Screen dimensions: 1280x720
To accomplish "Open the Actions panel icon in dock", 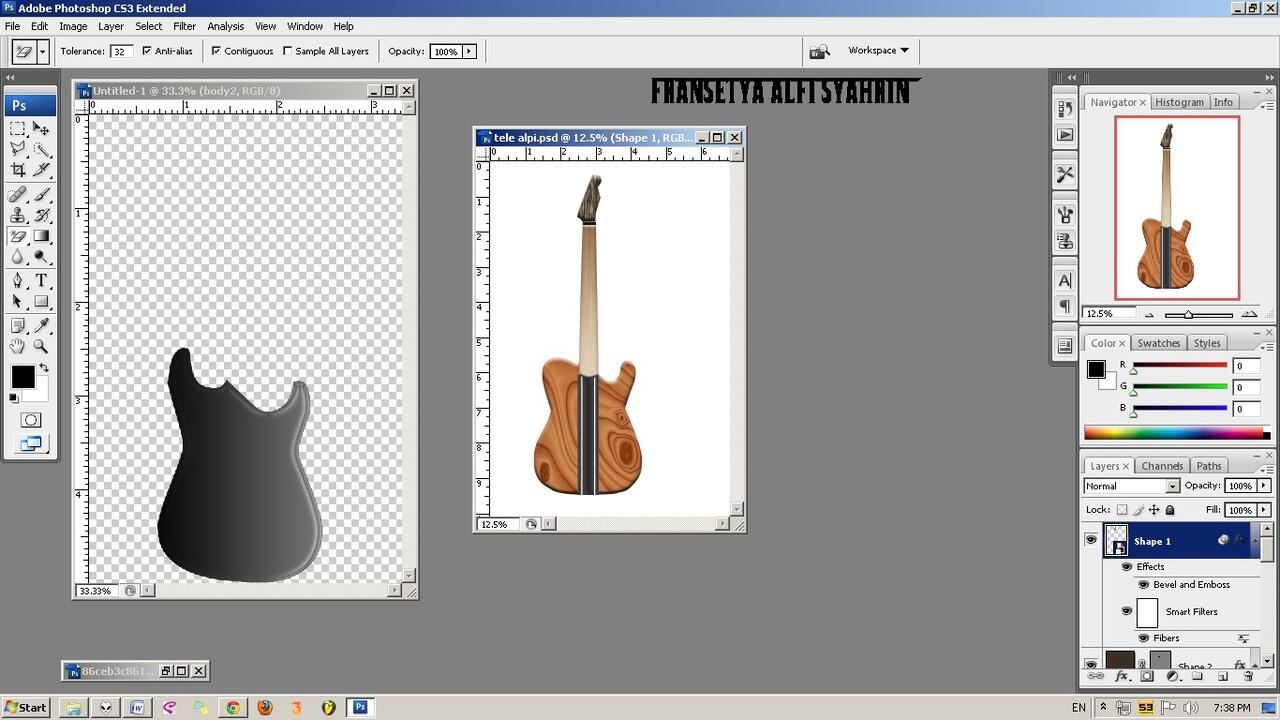I will pos(1065,135).
